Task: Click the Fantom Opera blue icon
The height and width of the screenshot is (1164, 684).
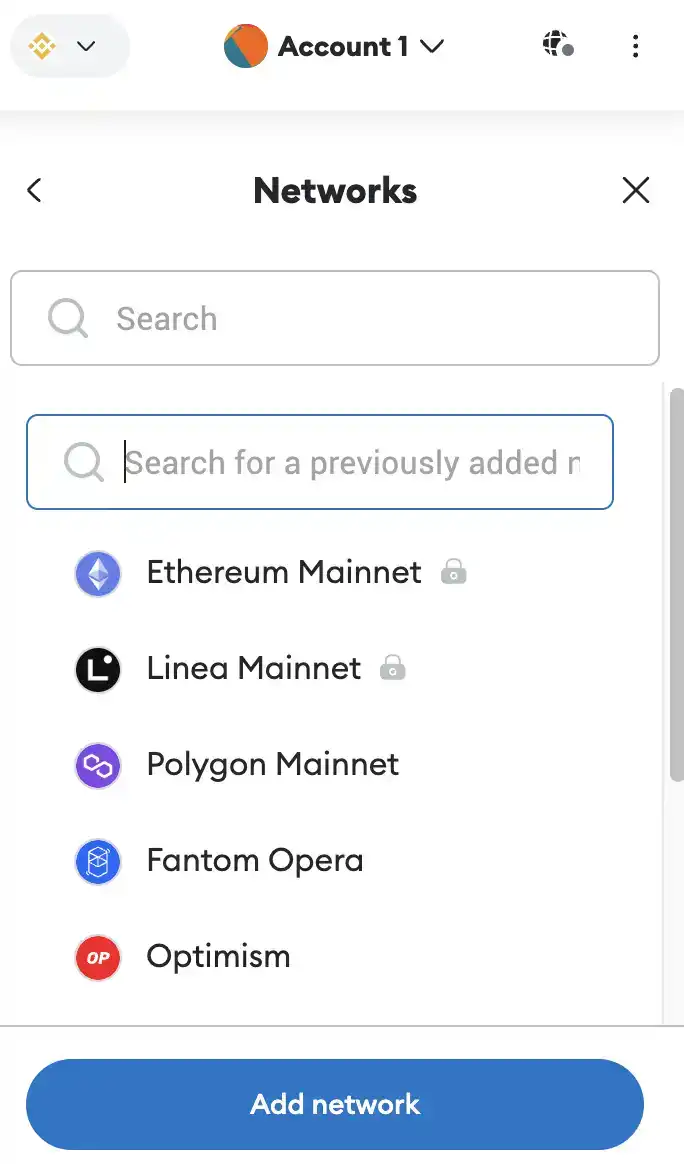Action: (98, 862)
